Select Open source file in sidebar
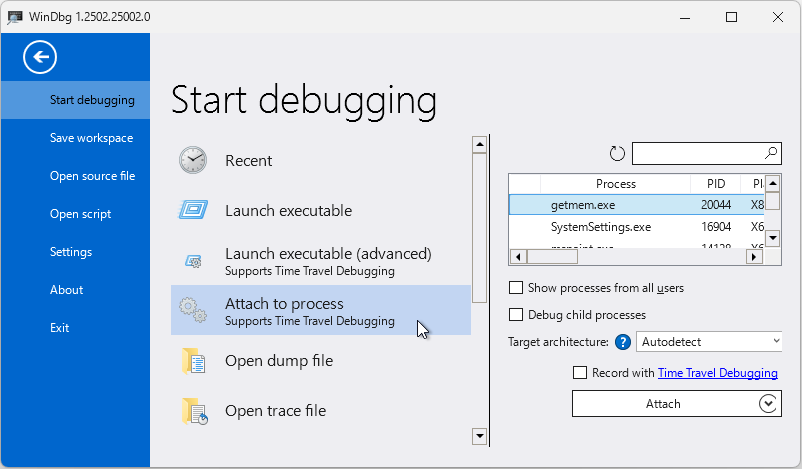This screenshot has height=469, width=802. 76,175
